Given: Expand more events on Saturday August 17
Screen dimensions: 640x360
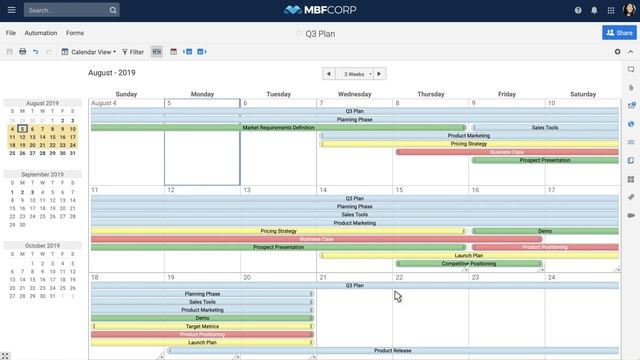Looking at the screenshot, I should 618,269.
